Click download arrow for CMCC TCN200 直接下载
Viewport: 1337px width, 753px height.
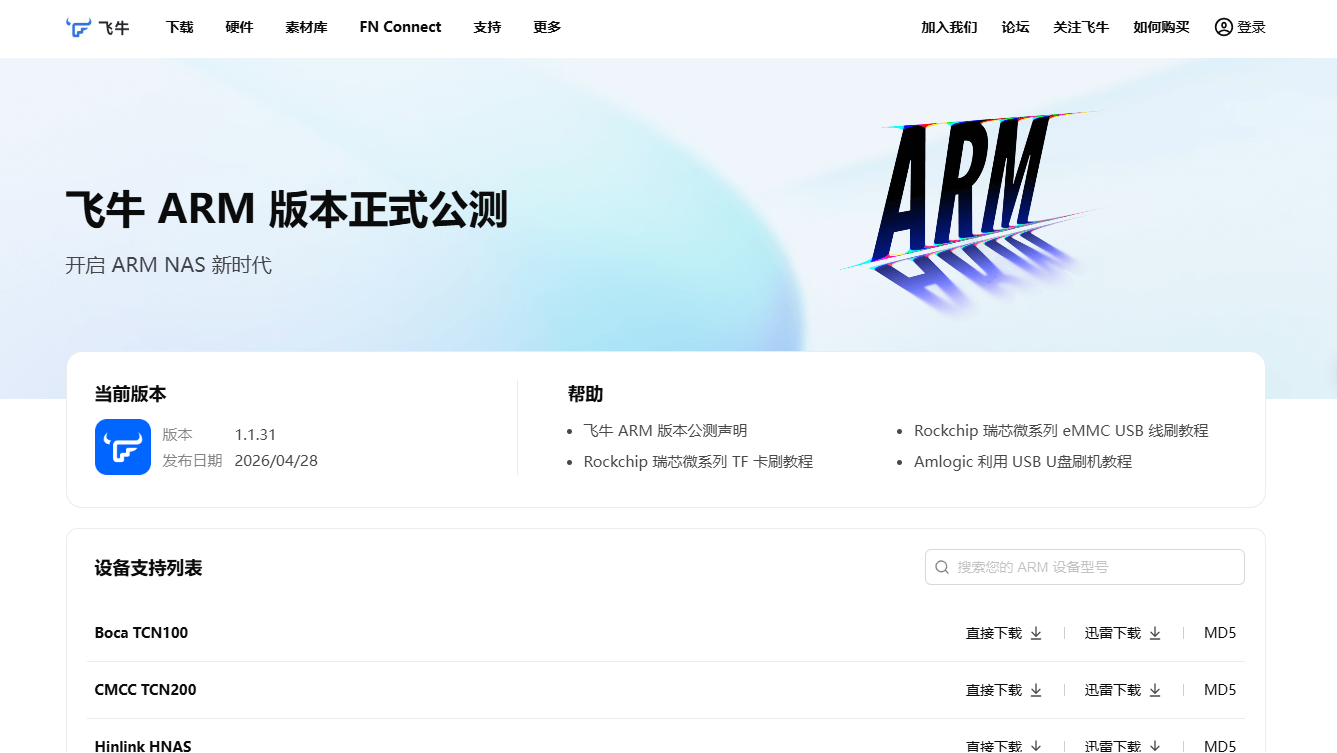coord(1036,690)
